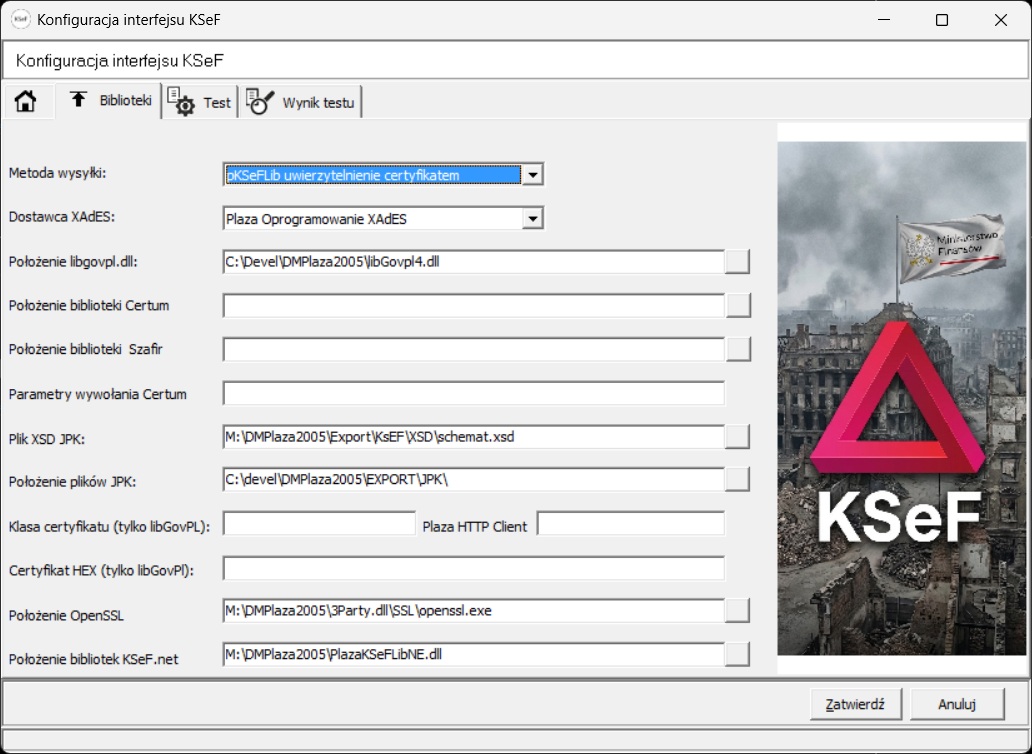This screenshot has width=1032, height=754.
Task: Confirm with the Zatwierdź button
Action: pyautogui.click(x=856, y=704)
